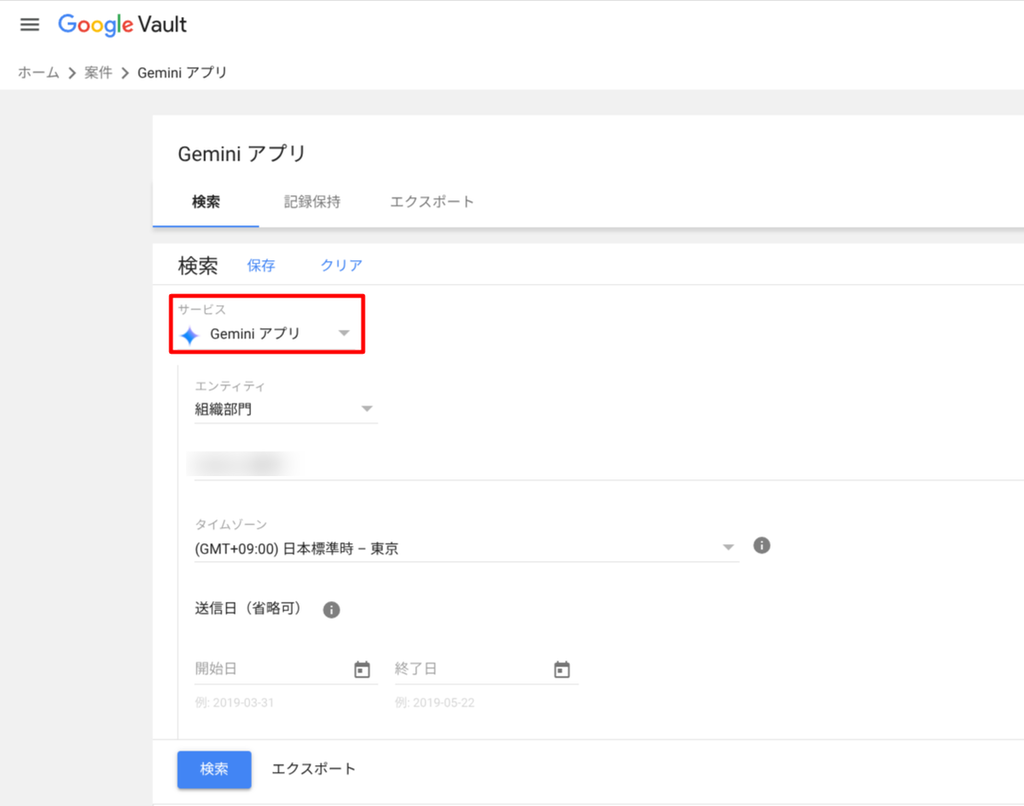The width and height of the screenshot is (1024, 806).
Task: Open the hamburger main menu
Action: tap(29, 25)
